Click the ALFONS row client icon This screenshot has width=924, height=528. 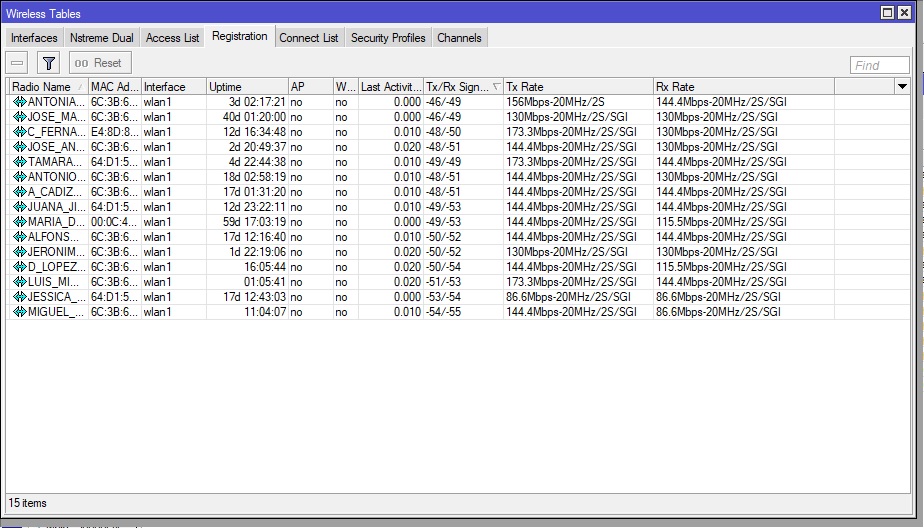pos(19,237)
